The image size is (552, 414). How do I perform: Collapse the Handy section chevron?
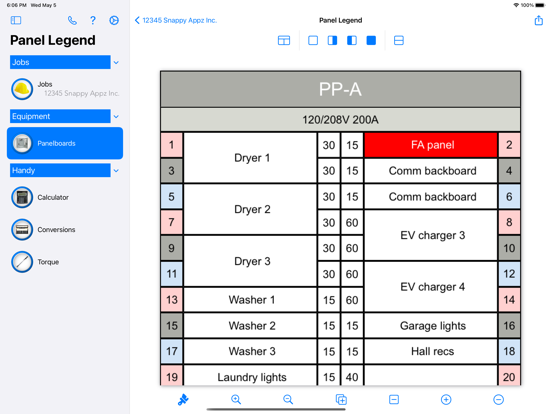point(116,171)
